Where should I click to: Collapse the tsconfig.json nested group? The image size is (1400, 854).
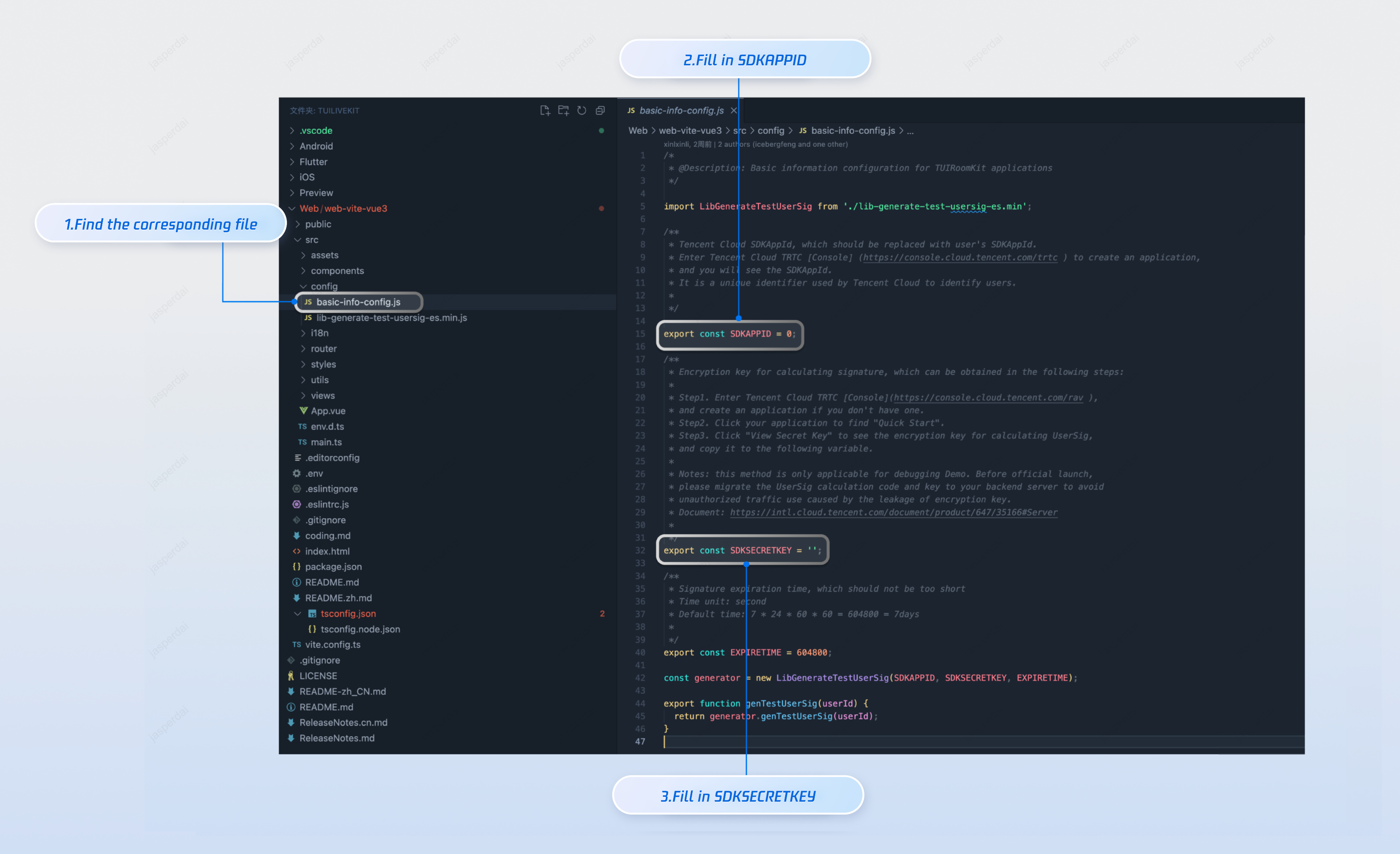pos(298,613)
